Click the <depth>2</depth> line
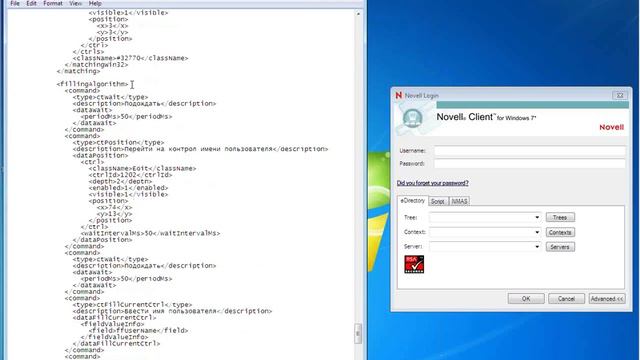 (x=120, y=181)
